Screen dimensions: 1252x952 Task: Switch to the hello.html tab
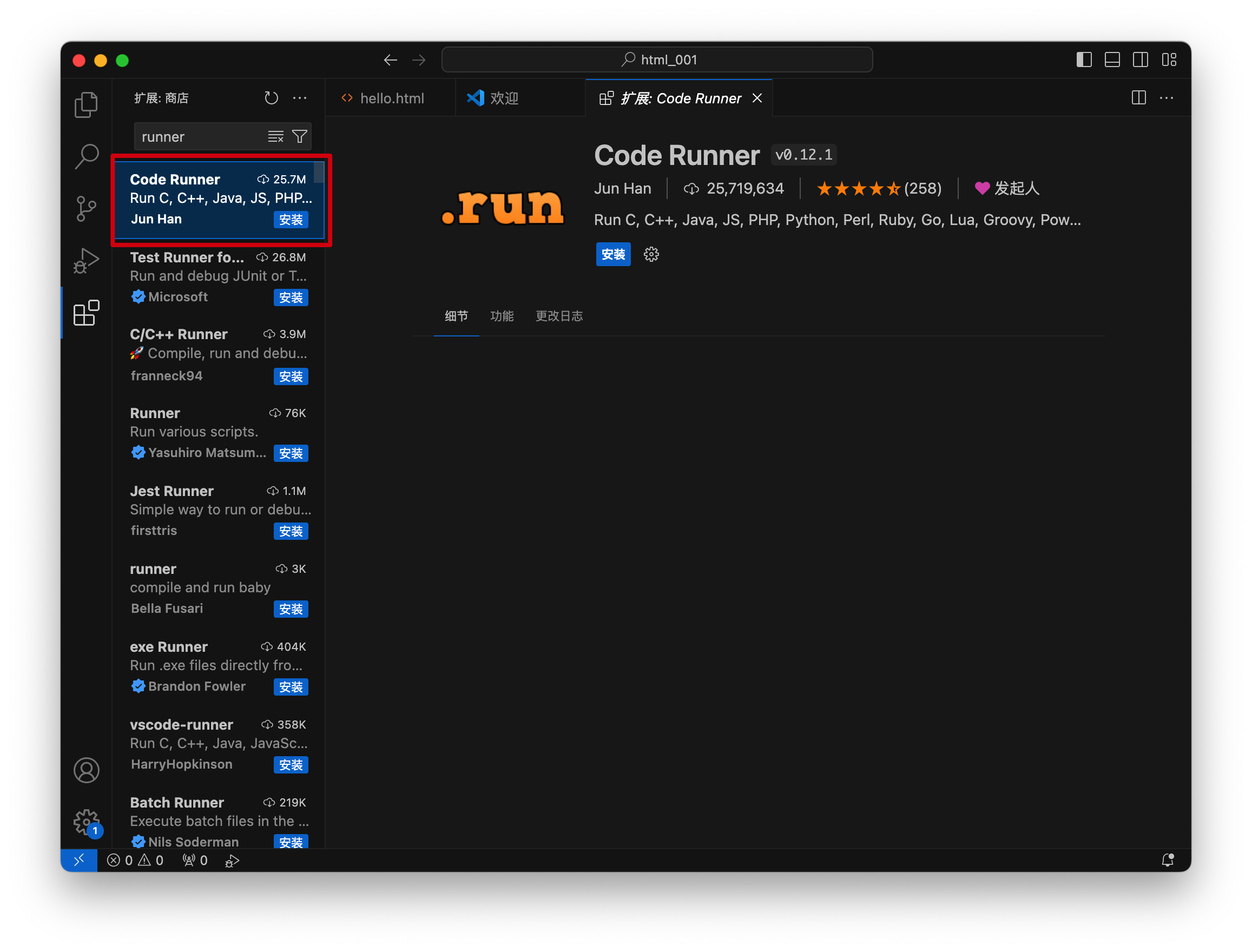(x=391, y=98)
